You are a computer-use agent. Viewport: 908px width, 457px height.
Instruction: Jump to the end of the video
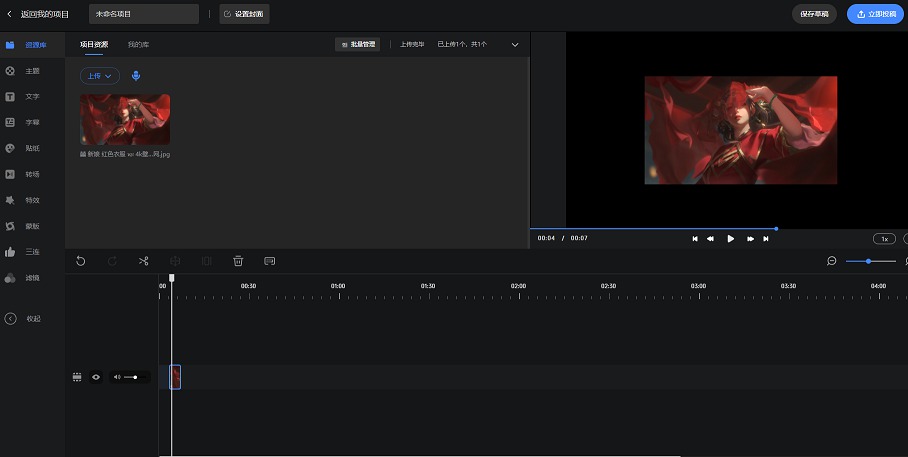click(x=766, y=239)
